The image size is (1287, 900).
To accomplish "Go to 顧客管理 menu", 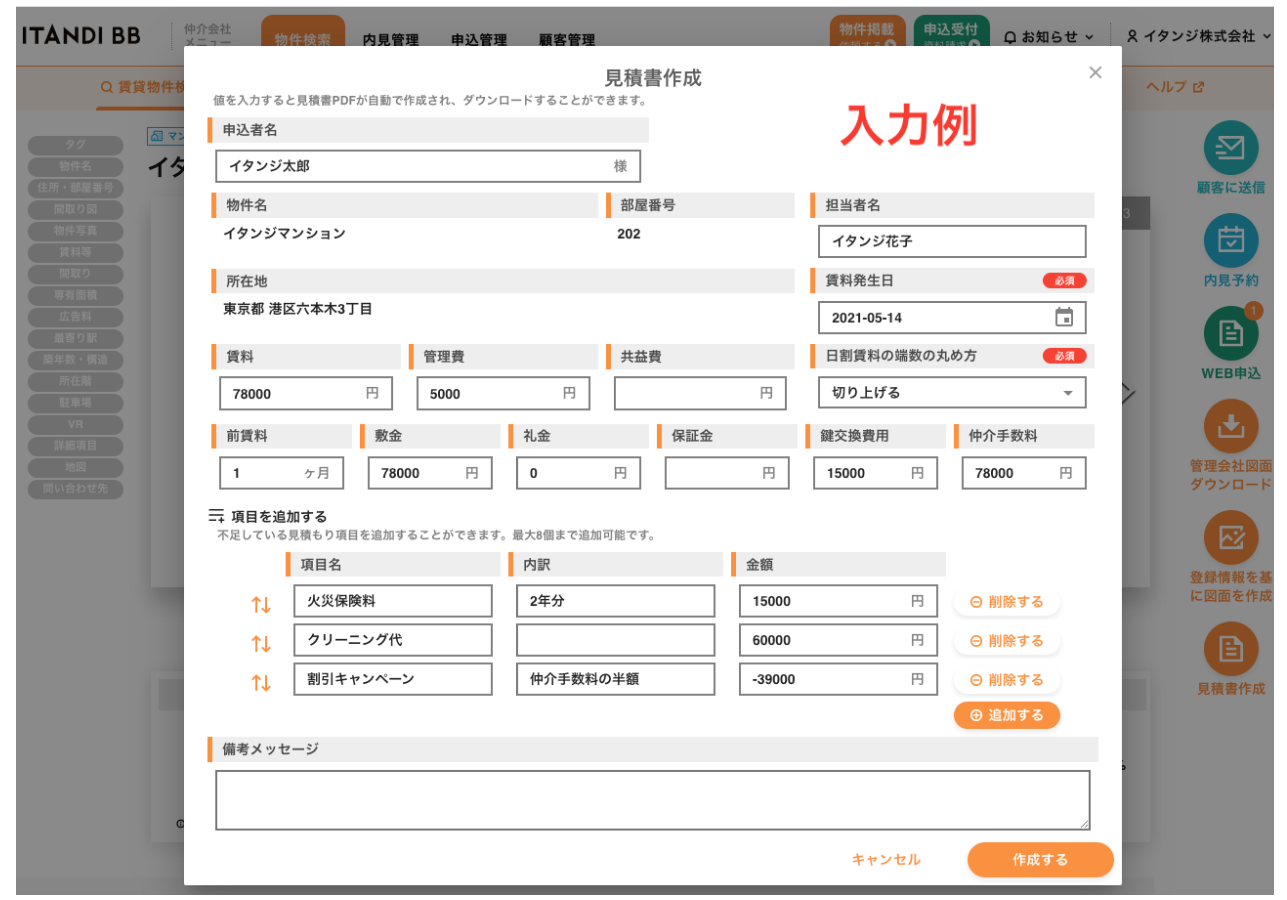I will tap(566, 41).
